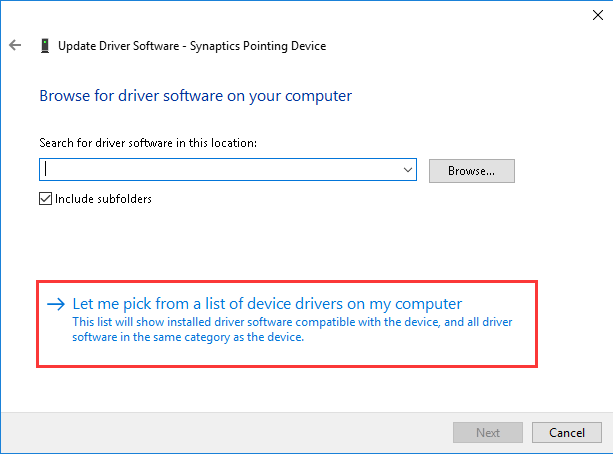This screenshot has height=454, width=613.
Task: Click 'Synaptics Pointing Device' in the title
Action: click(x=258, y=46)
